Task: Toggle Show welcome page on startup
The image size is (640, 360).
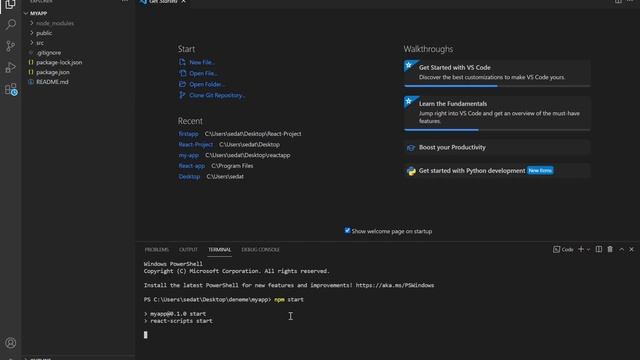Action: [x=347, y=231]
